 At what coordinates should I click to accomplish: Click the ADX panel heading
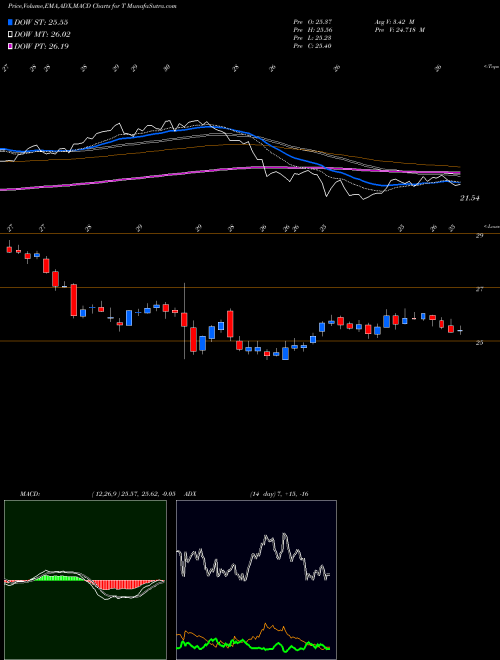[x=191, y=494]
